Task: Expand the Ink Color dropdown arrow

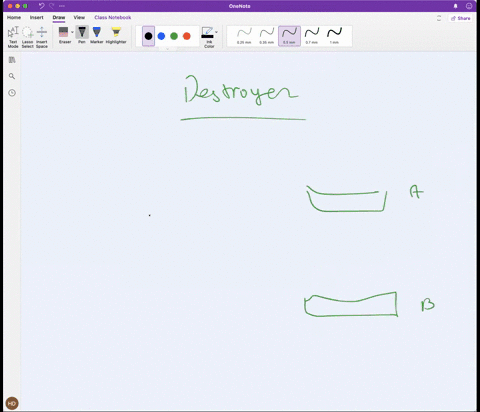Action: pos(217,32)
